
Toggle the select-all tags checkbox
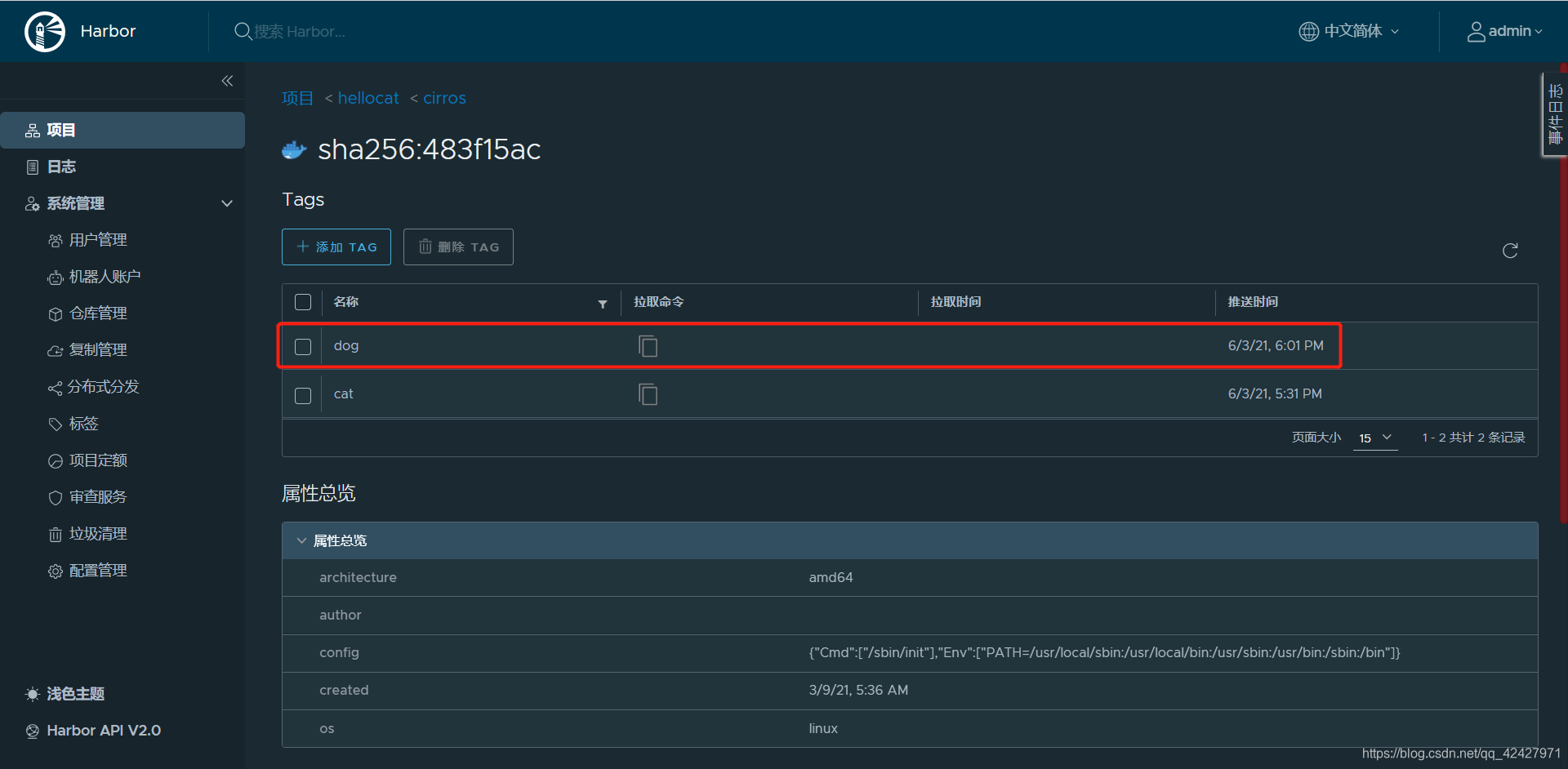point(303,302)
